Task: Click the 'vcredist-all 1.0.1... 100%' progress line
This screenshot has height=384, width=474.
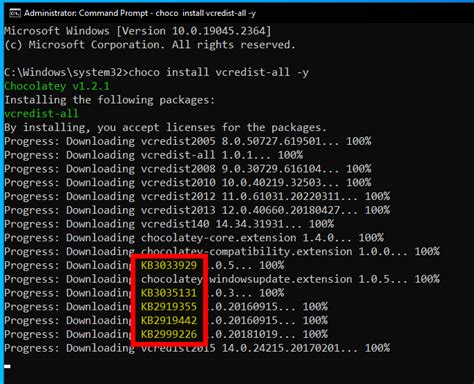Action: [153, 155]
